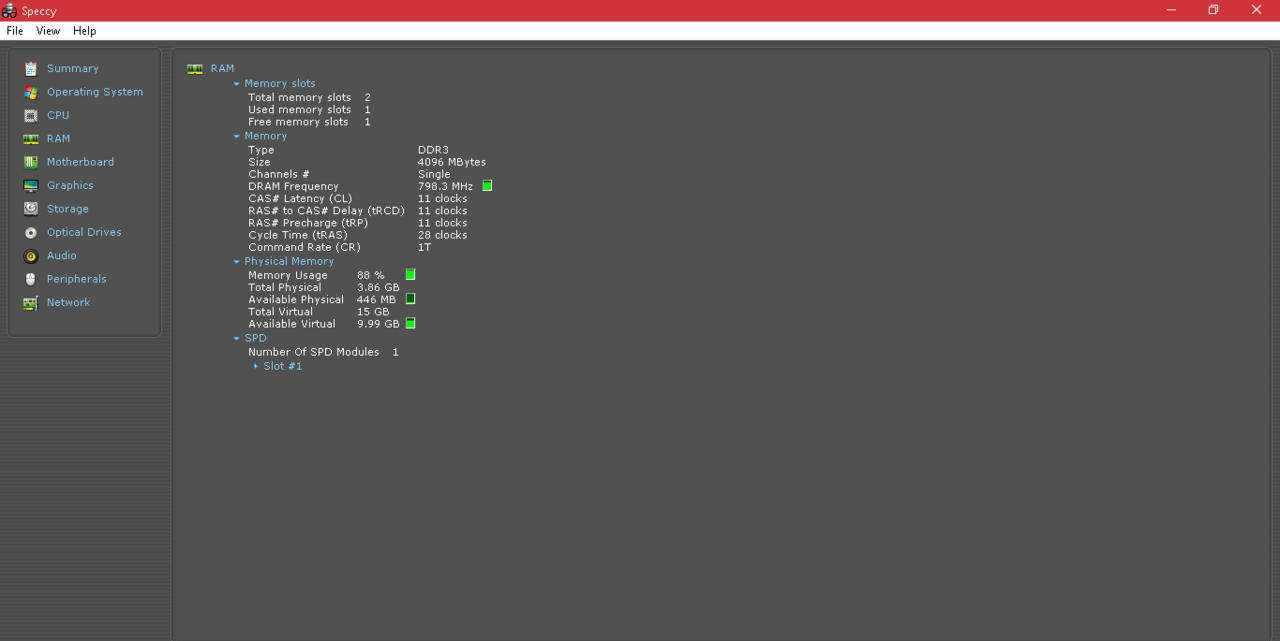Collapse the Memory slots section
The image size is (1280, 641).
click(x=237, y=84)
